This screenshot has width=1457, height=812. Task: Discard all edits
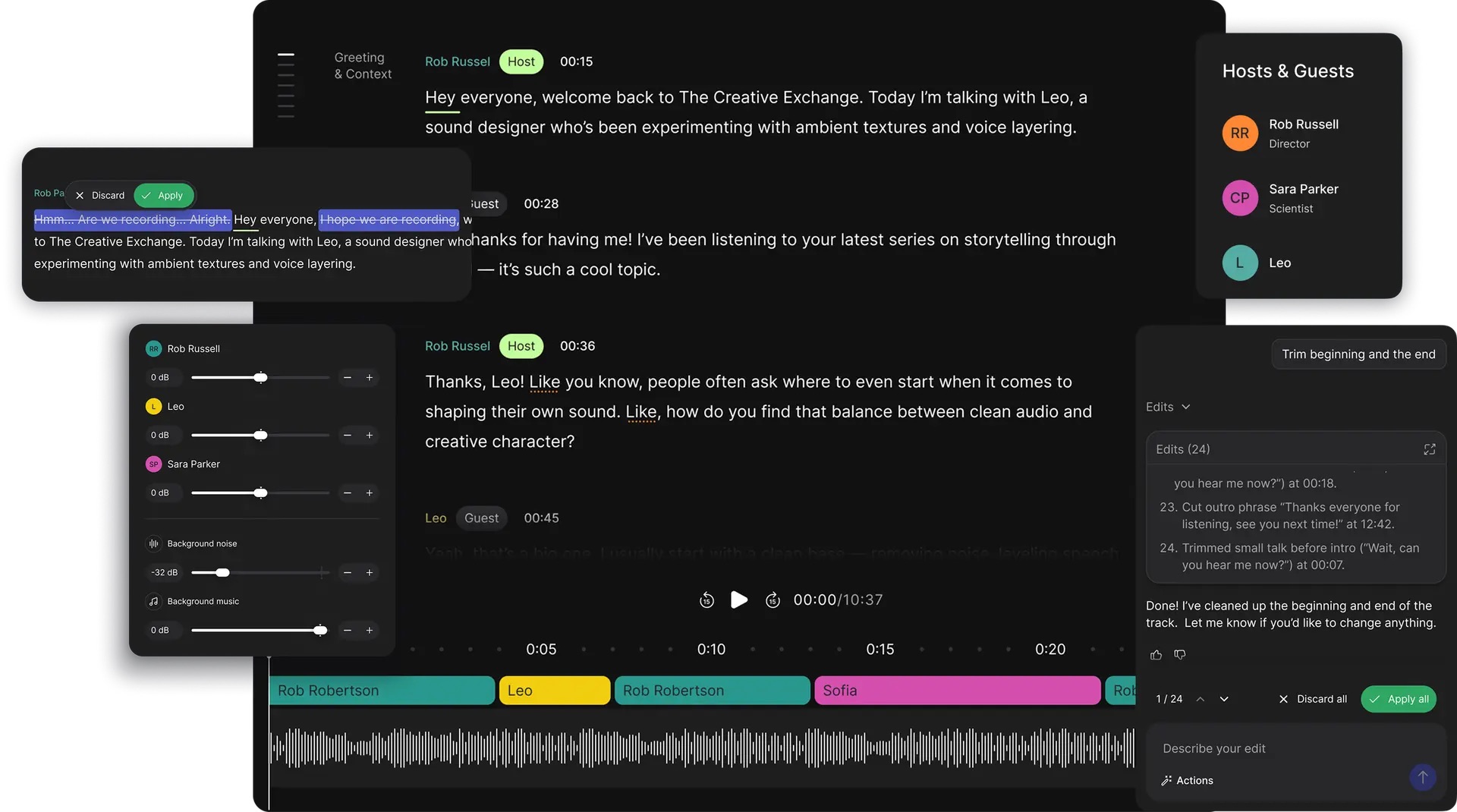[1313, 699]
